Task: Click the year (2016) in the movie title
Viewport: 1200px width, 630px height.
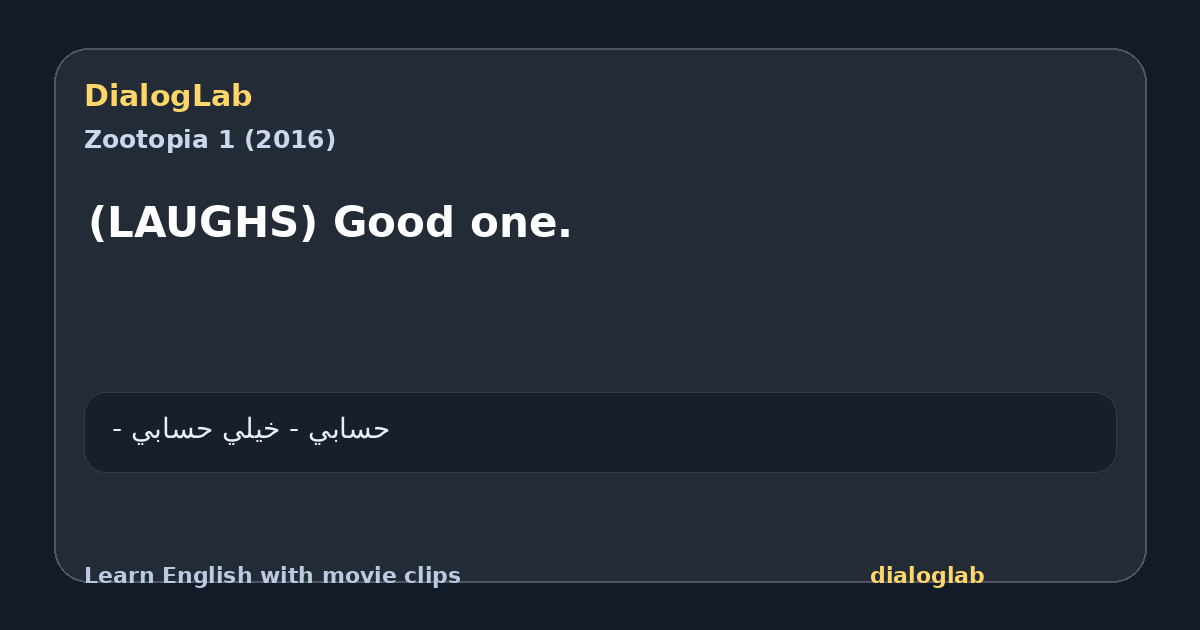Action: pos(287,140)
